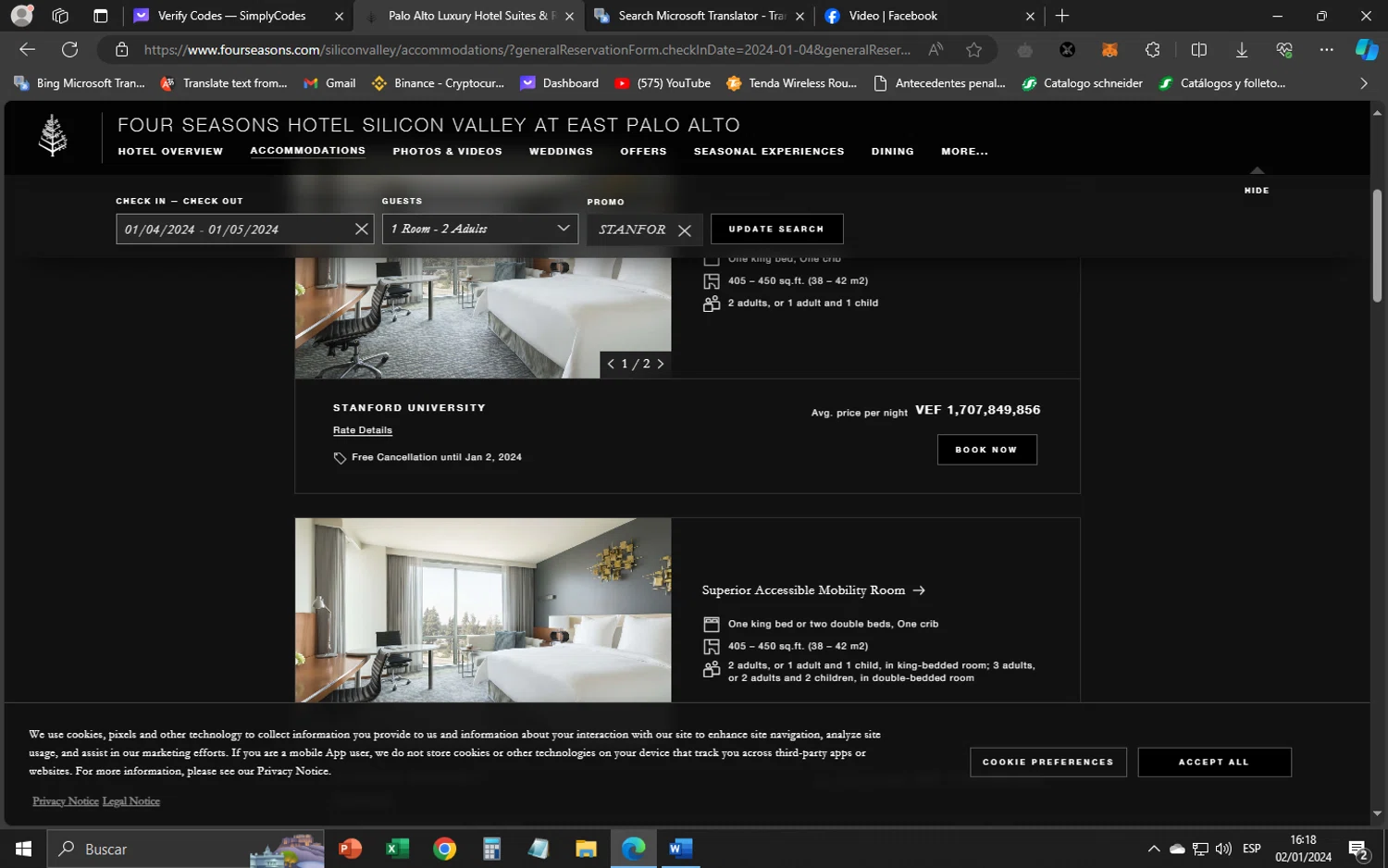Open the Hotel Overview menu item
Viewport: 1388px width, 868px height.
tap(170, 152)
